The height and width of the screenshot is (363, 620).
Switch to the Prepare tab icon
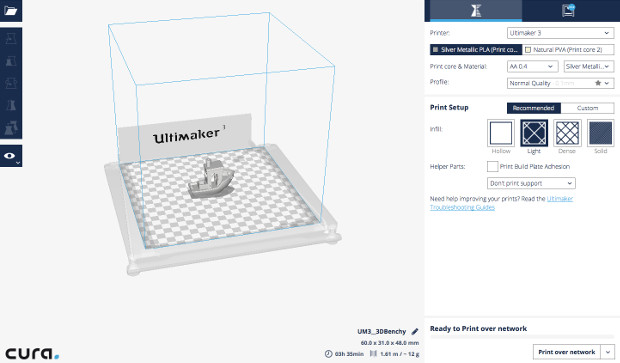(x=476, y=11)
